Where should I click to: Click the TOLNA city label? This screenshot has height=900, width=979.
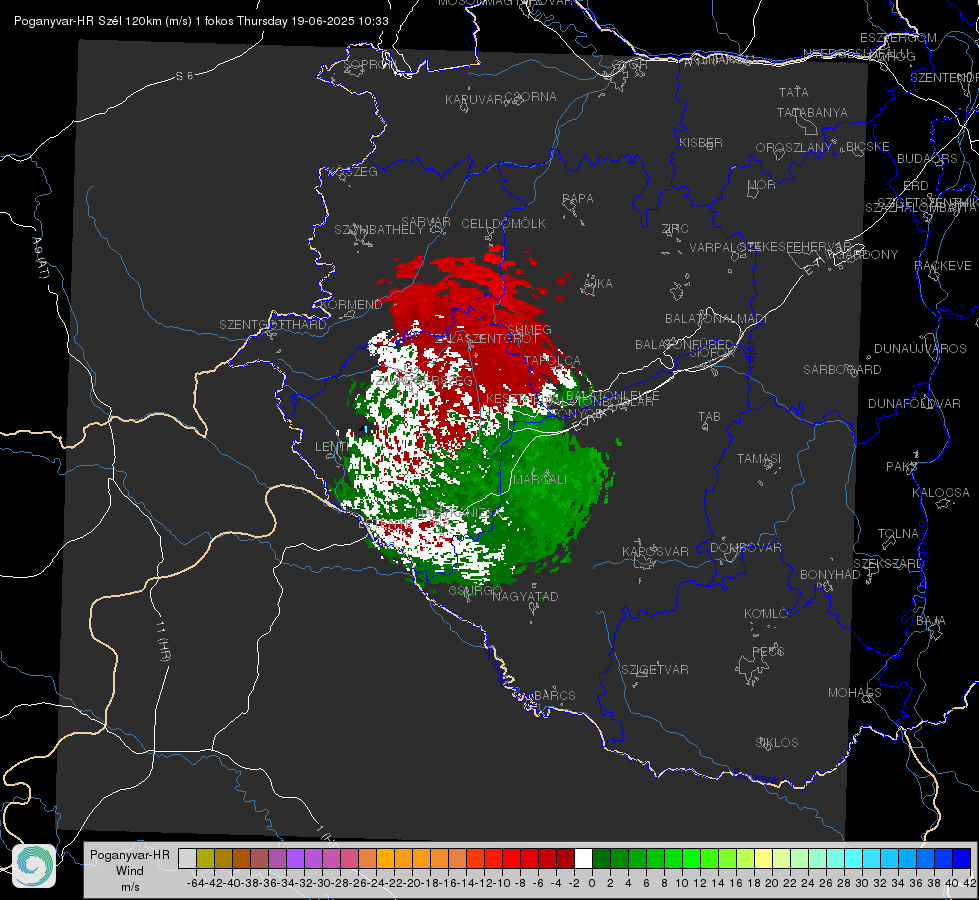(898, 534)
